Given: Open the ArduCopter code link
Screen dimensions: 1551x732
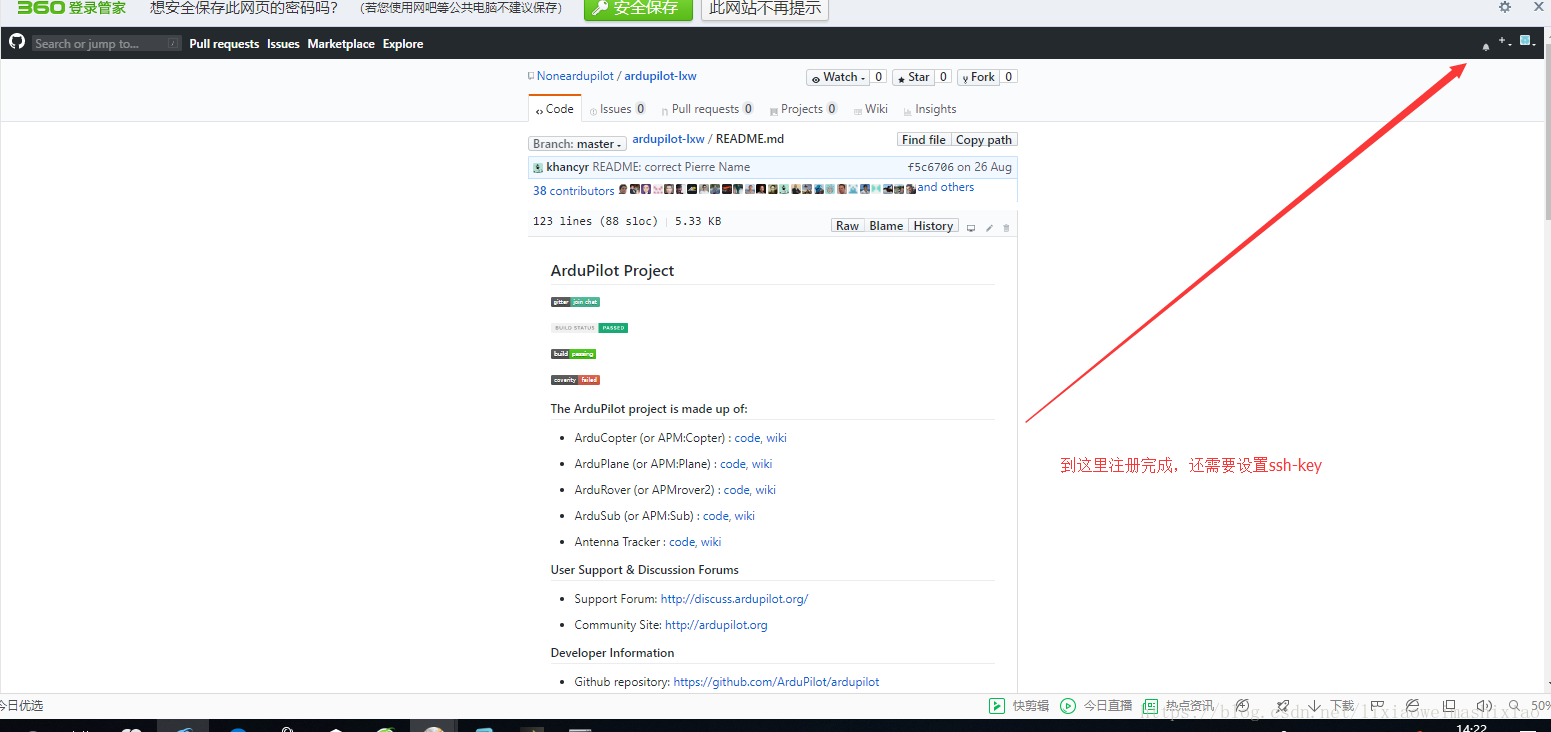Looking at the screenshot, I should coord(747,438).
